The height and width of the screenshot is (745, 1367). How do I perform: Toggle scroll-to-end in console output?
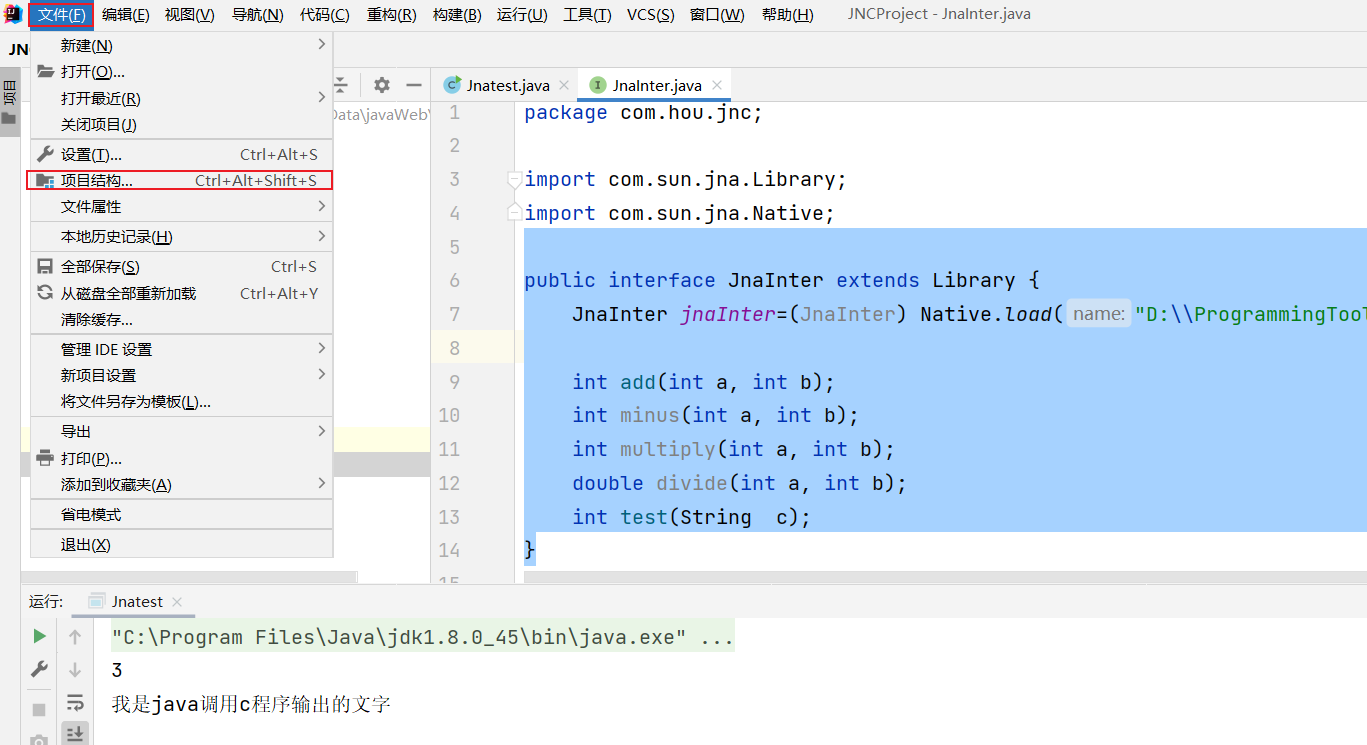(74, 732)
